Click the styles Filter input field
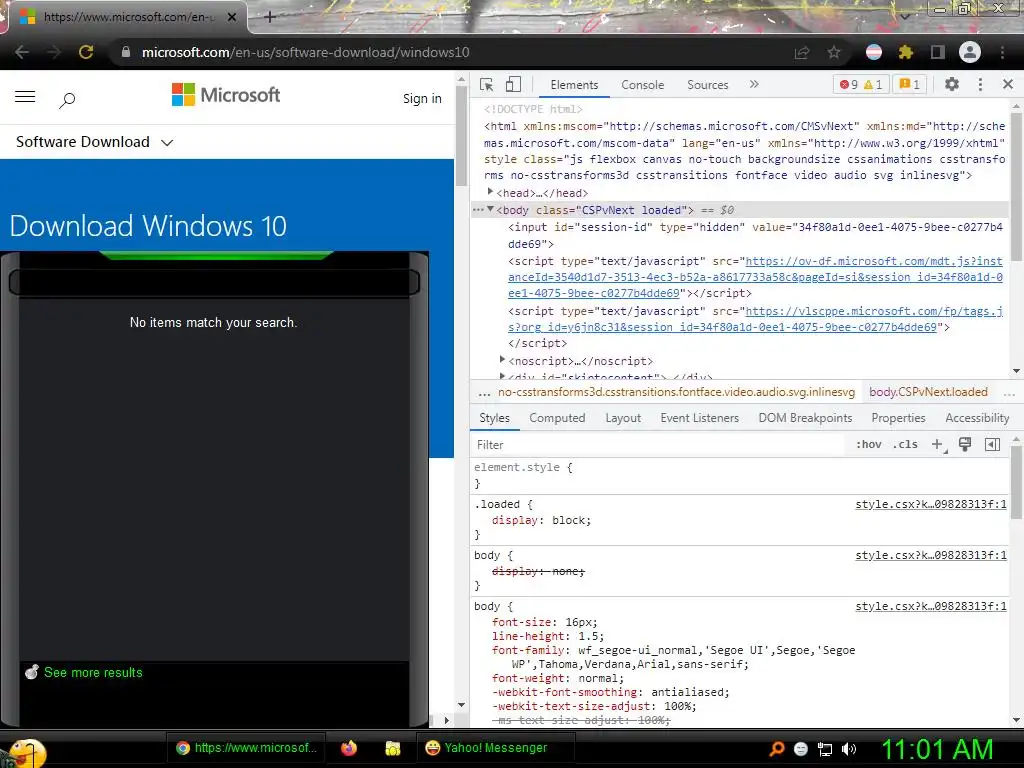1024x768 pixels. click(656, 445)
